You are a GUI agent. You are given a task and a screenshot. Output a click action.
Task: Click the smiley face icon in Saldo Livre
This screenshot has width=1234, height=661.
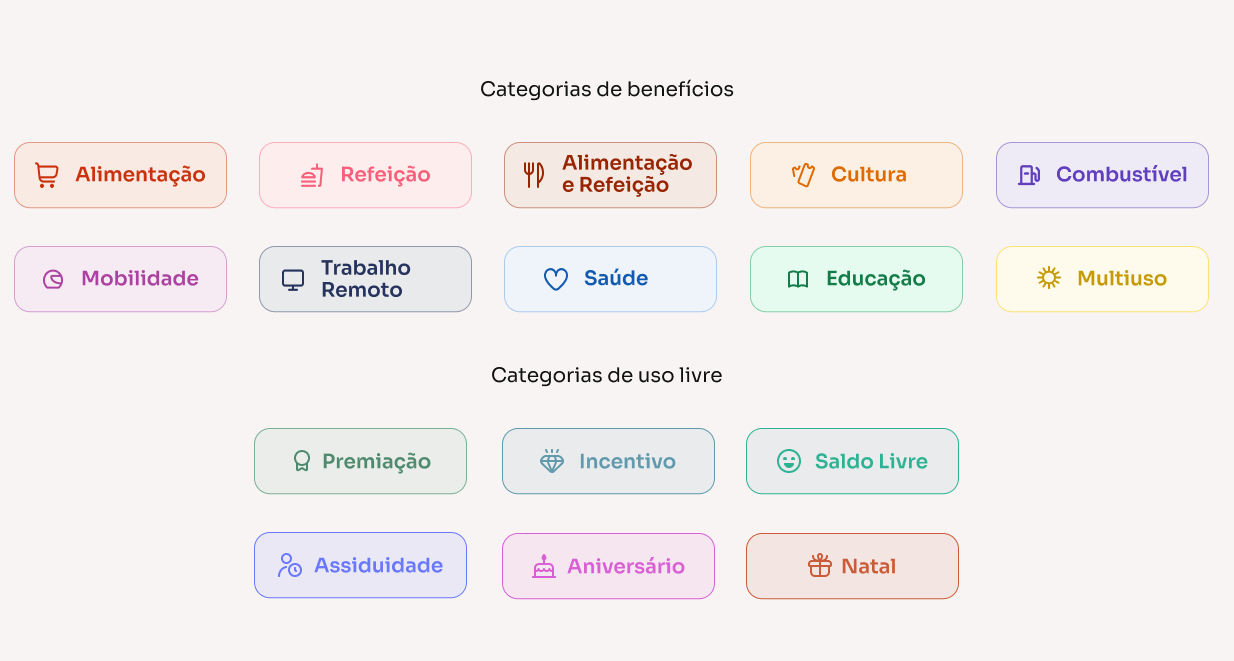click(789, 461)
